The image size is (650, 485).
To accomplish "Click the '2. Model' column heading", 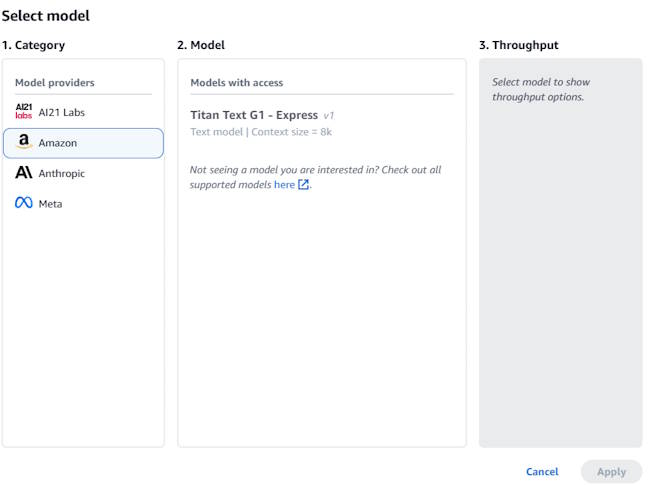I will [201, 45].
